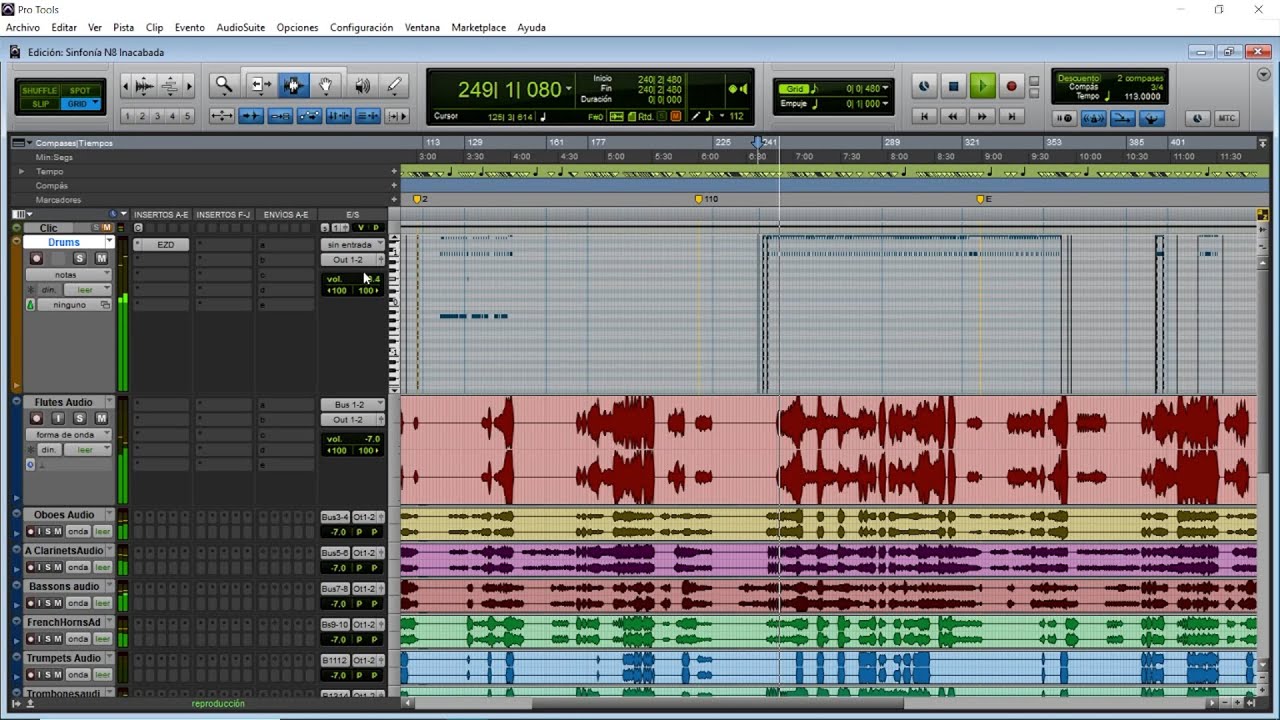Click the tempo value 113.0000 field
This screenshot has height=720, width=1280.
[1142, 97]
